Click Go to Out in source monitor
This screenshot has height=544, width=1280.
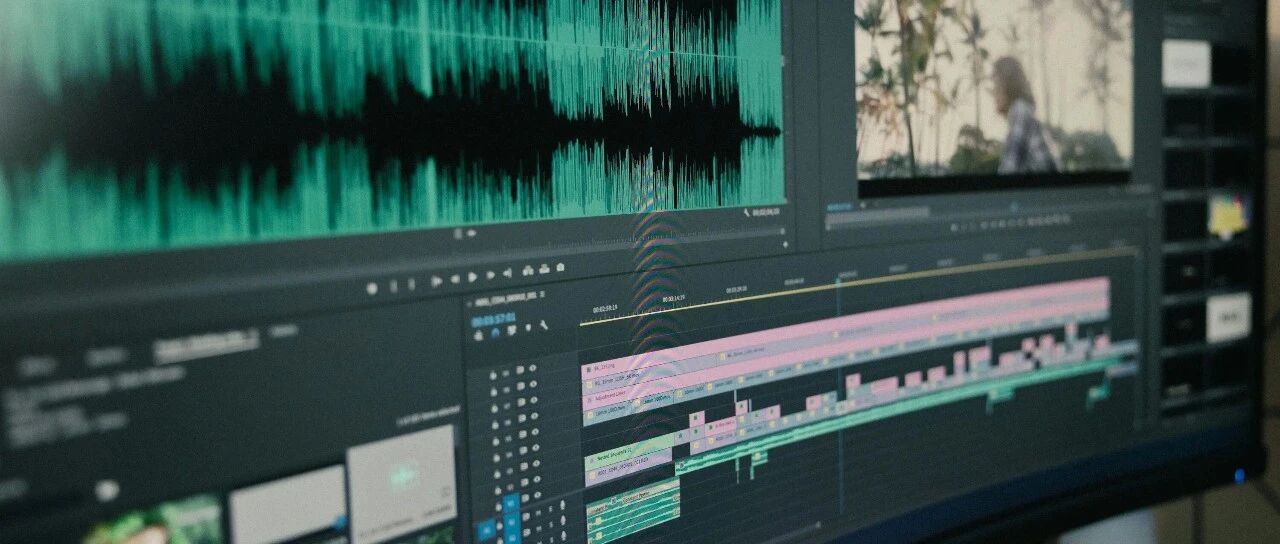[507, 273]
